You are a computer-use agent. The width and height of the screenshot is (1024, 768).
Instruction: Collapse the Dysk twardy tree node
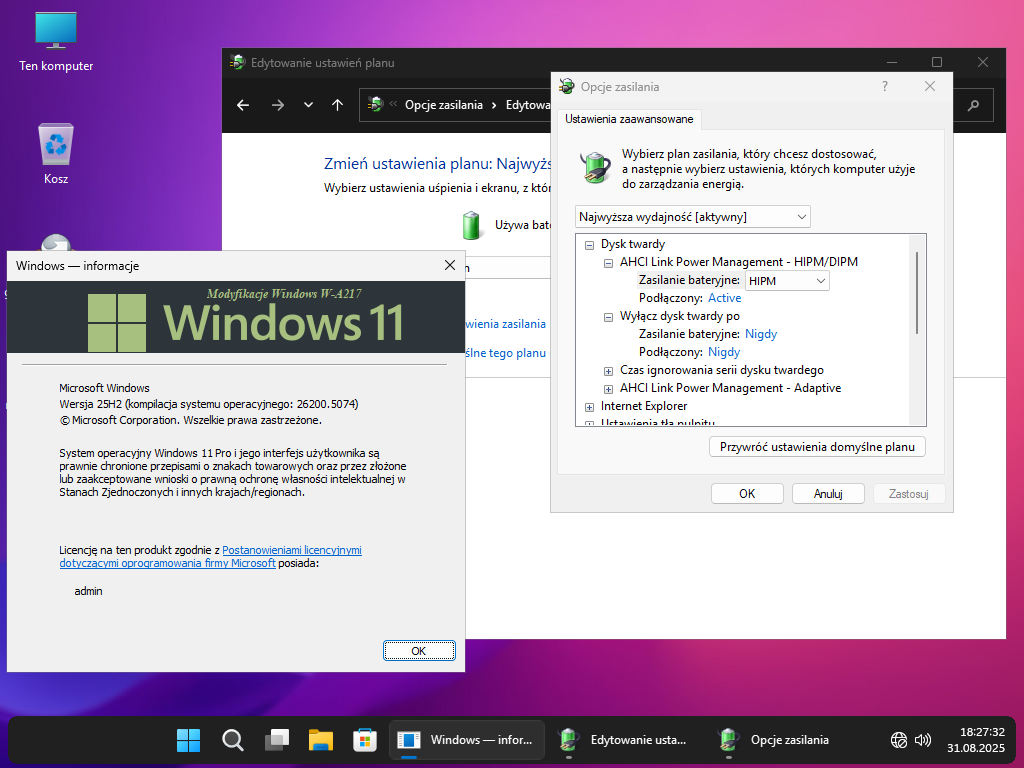590,244
